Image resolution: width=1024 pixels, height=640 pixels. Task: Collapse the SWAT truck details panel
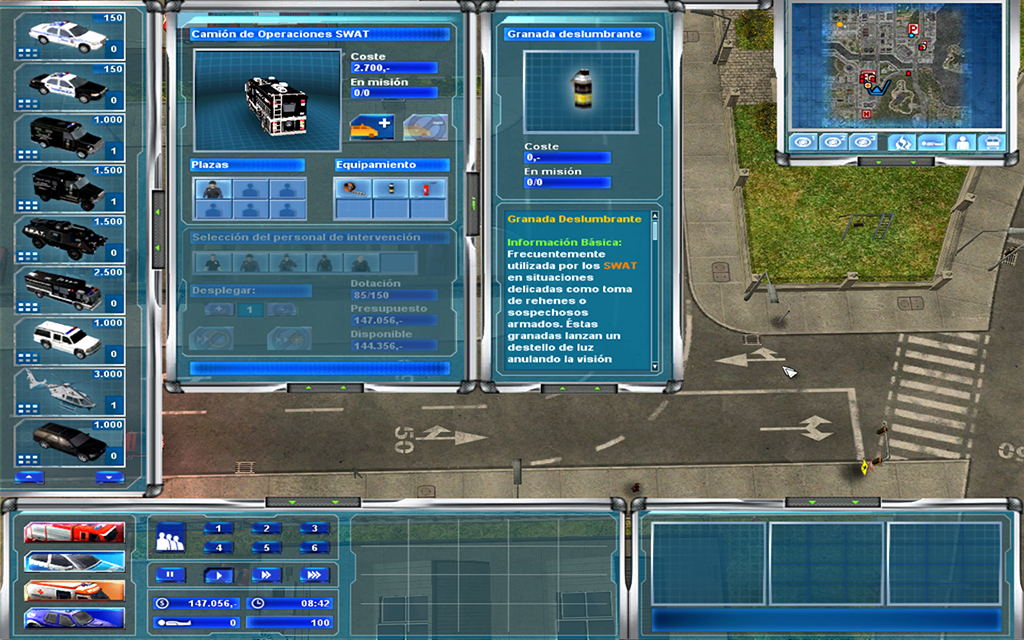tap(325, 388)
